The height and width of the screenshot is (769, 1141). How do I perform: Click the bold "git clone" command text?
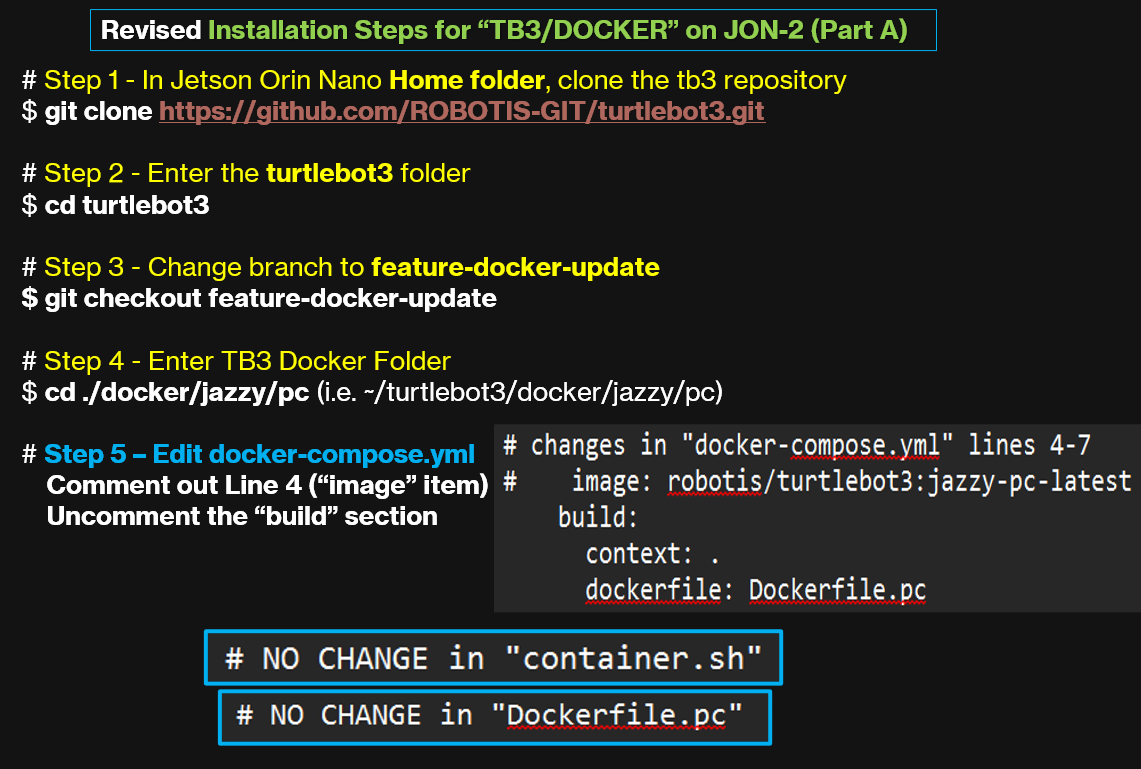tap(100, 111)
